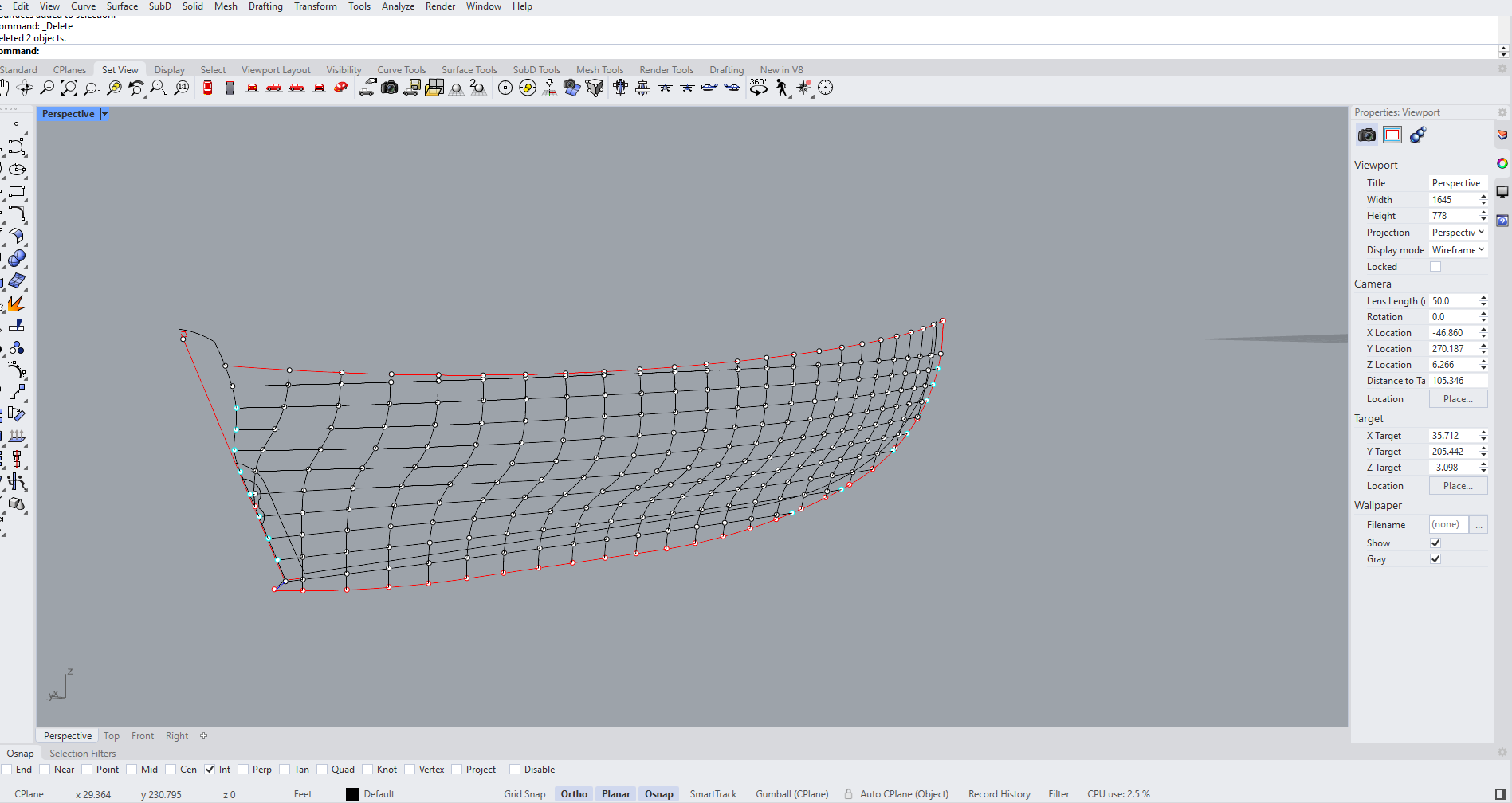Open the Display mode Wireframe dropdown

point(1458,250)
